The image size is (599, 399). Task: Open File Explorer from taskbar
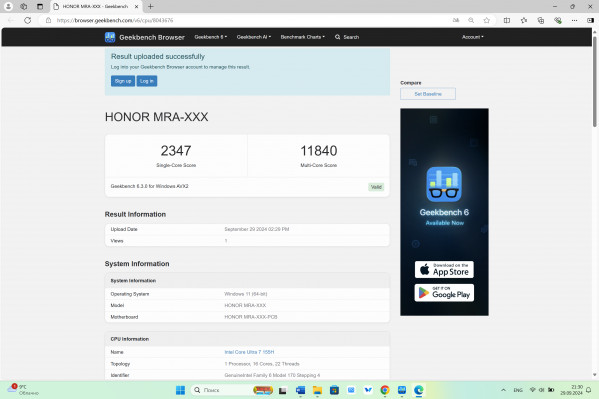317,390
